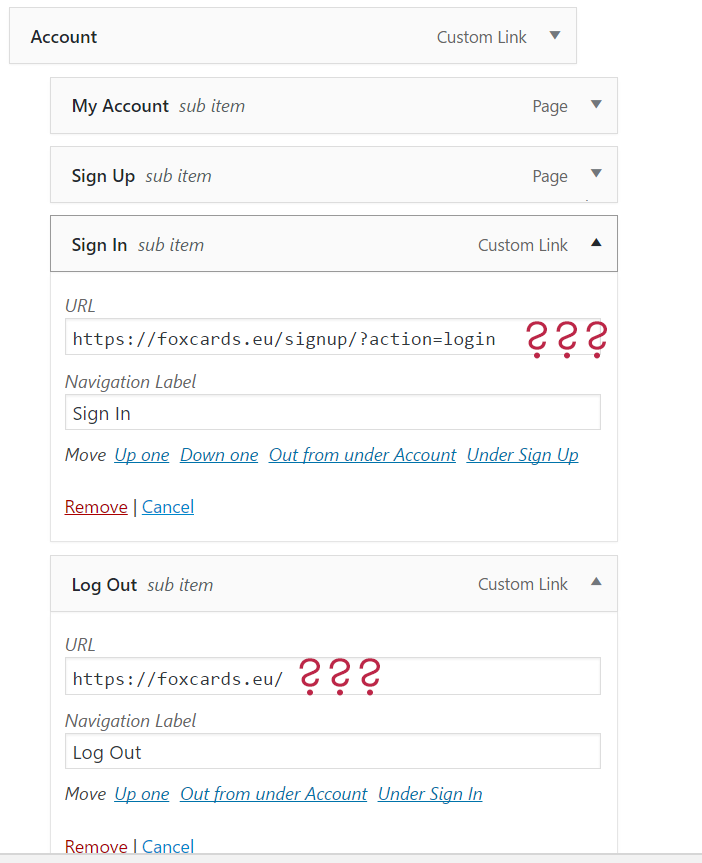702x863 pixels.
Task: Collapse the Sign In sub item arrow
Action: 596,243
